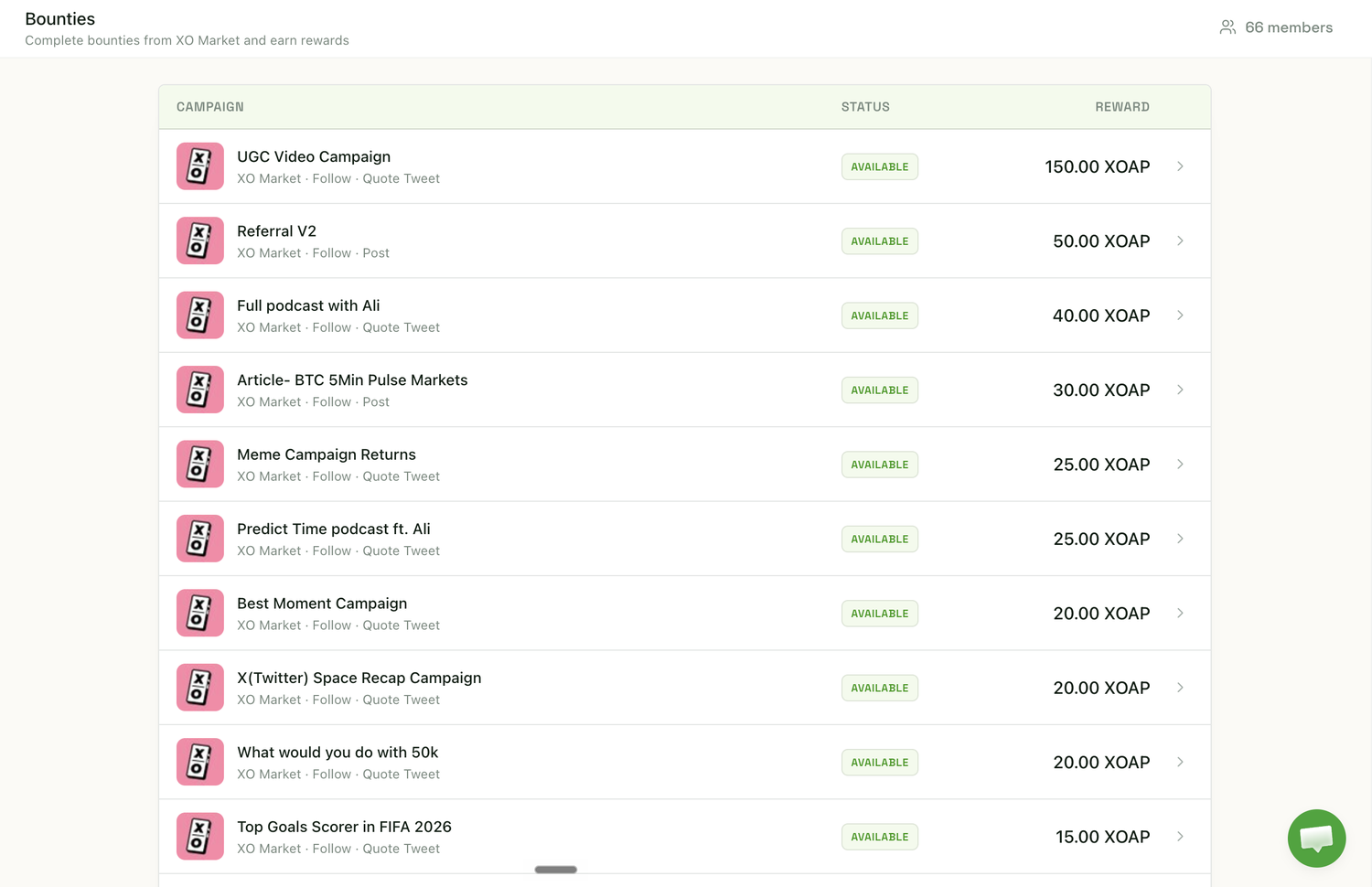Open the X(Twitter) Space Recap Campaign title
Viewport: 1372px width, 887px height.
359,678
